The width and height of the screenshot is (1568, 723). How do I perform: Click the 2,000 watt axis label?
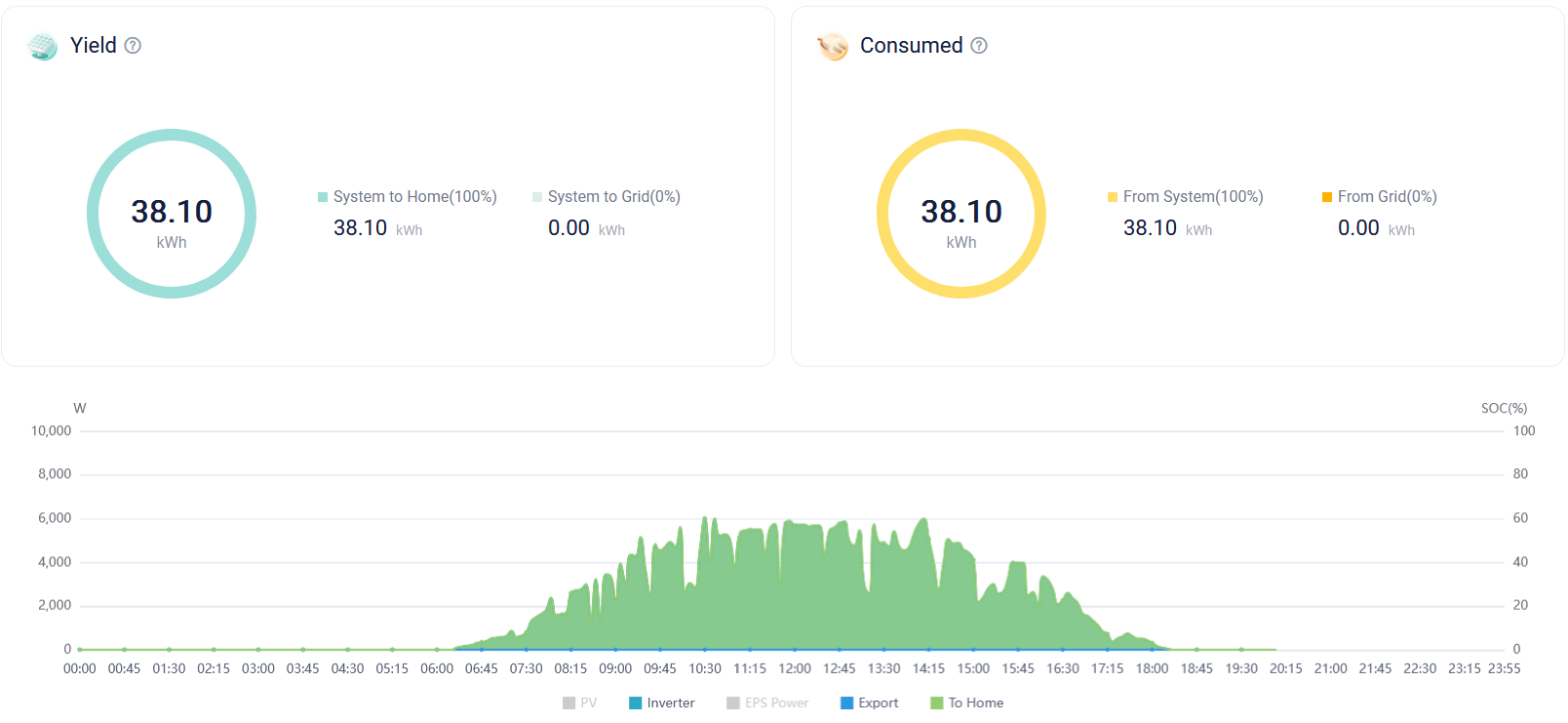pyautogui.click(x=55, y=605)
